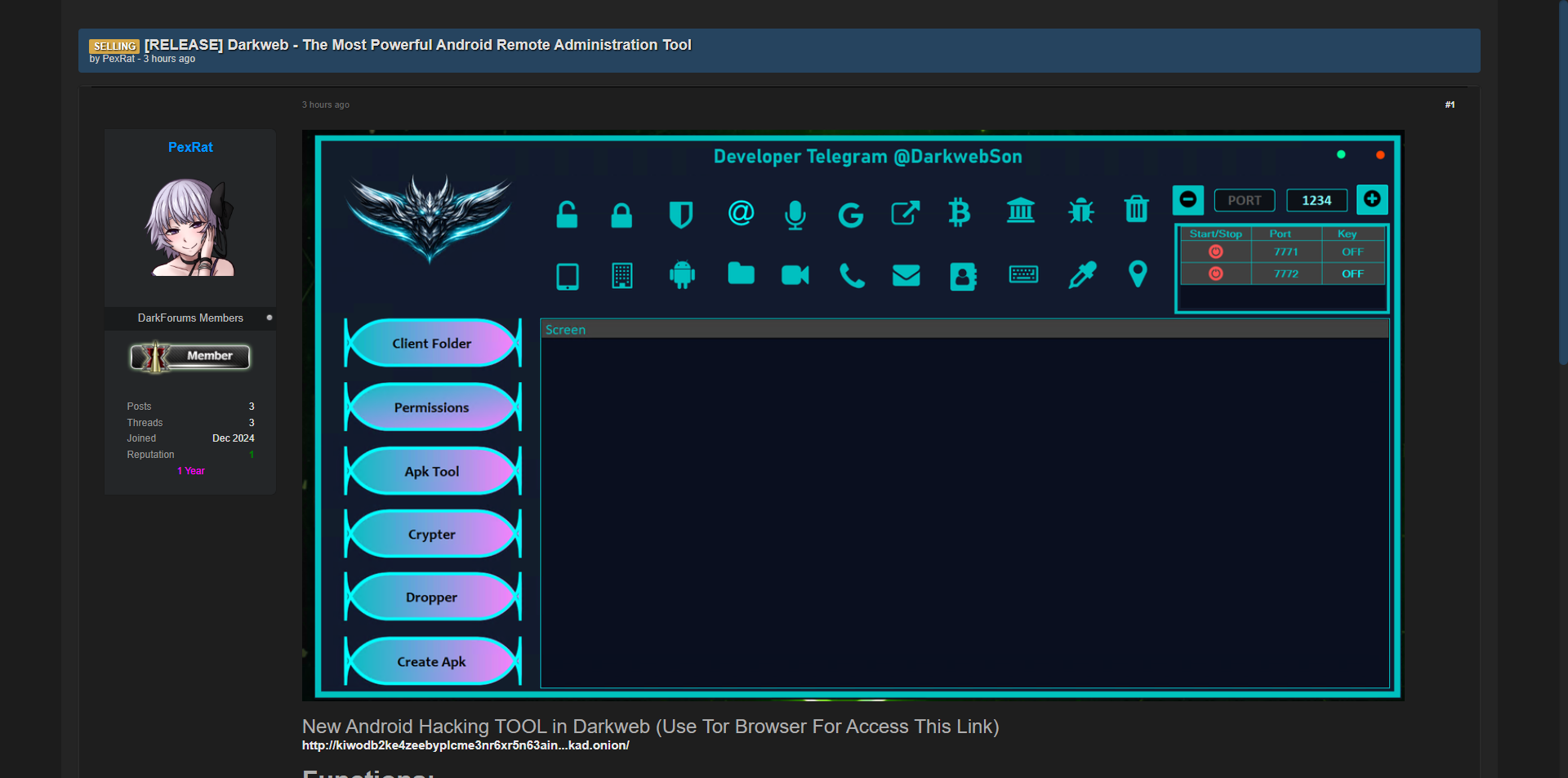Open the Permissions panel button
Viewport: 1568px width, 778px height.
(x=432, y=407)
